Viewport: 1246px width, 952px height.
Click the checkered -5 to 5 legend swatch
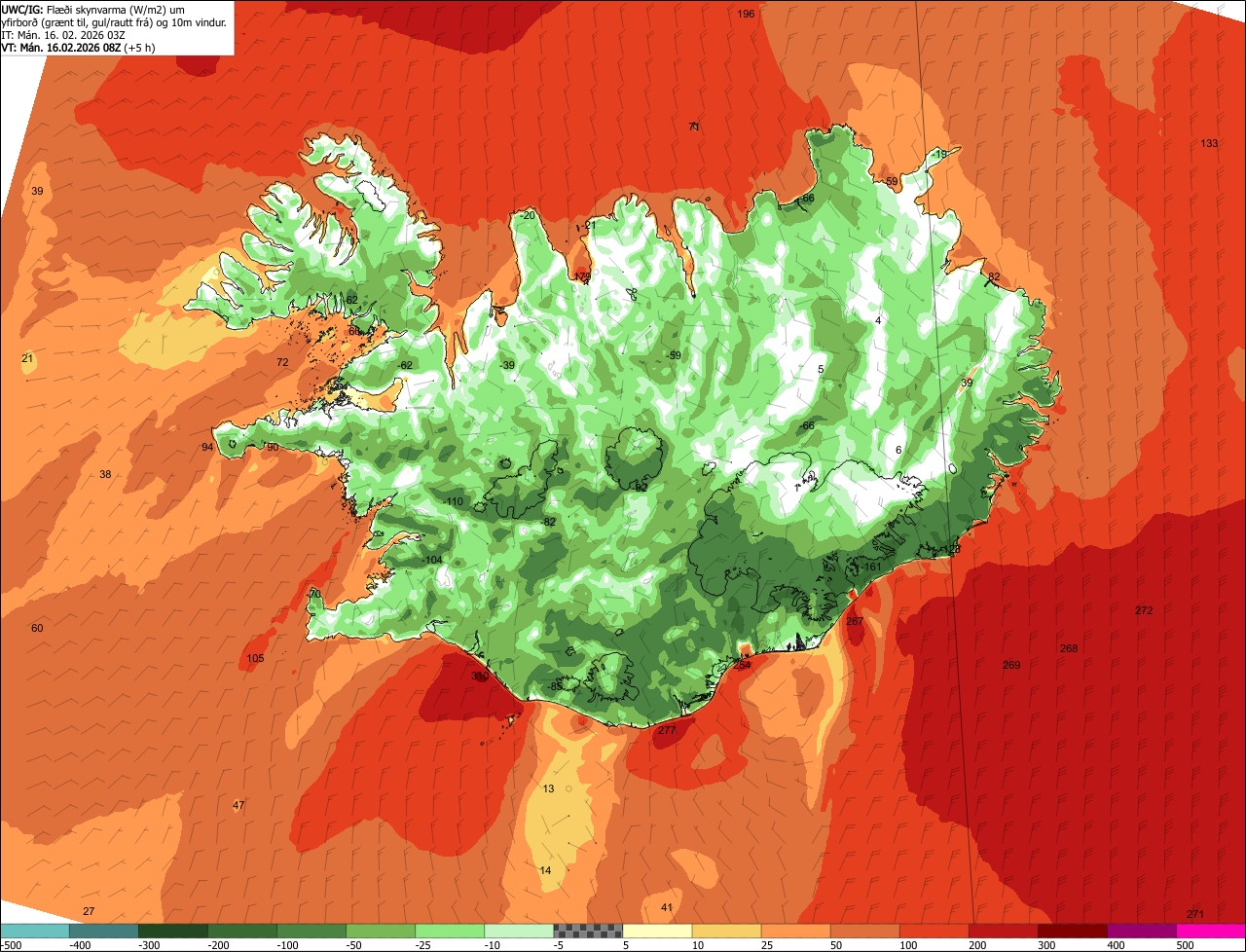click(587, 931)
